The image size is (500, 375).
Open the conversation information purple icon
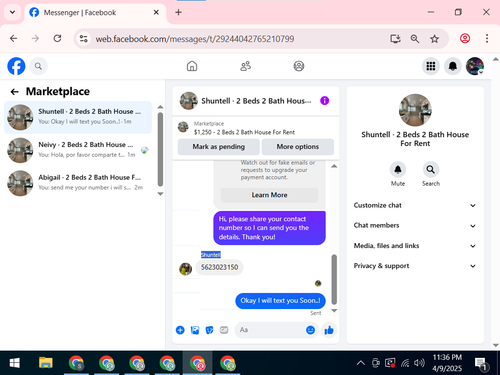click(325, 101)
